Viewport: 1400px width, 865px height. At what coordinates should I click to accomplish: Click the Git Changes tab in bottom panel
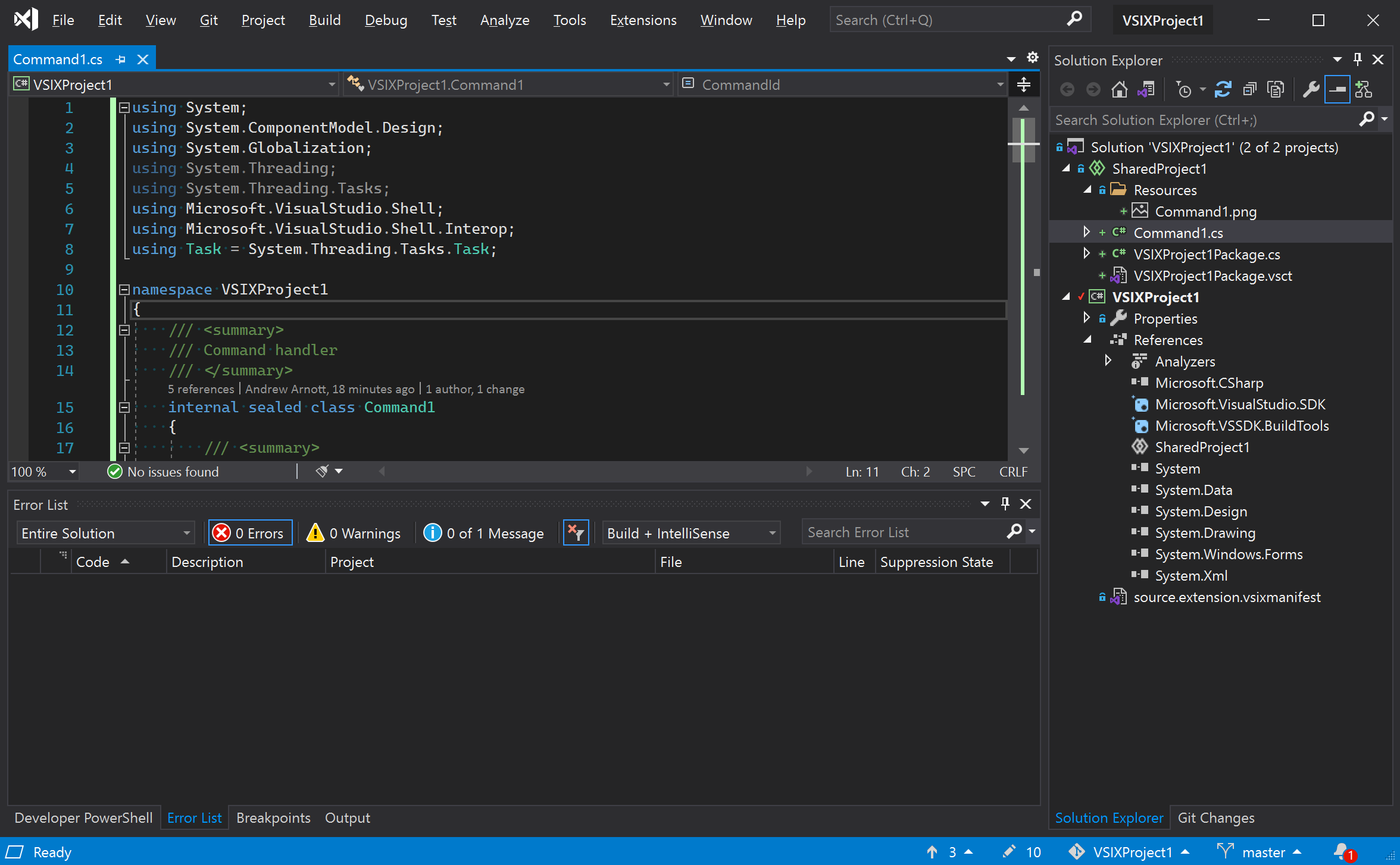coord(1216,817)
